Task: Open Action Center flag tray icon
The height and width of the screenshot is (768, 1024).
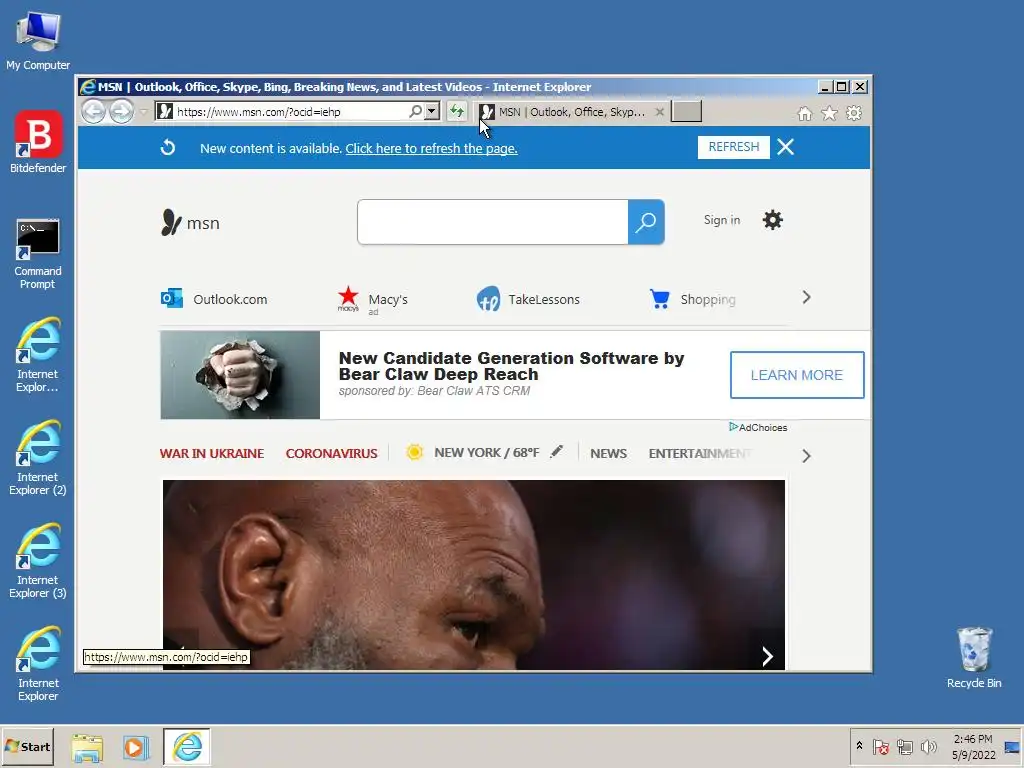Action: coord(880,746)
